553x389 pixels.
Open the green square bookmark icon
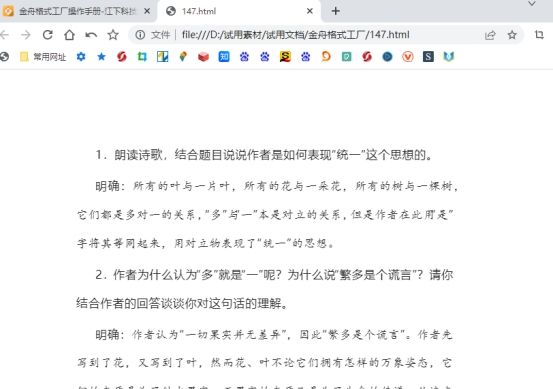click(x=347, y=56)
